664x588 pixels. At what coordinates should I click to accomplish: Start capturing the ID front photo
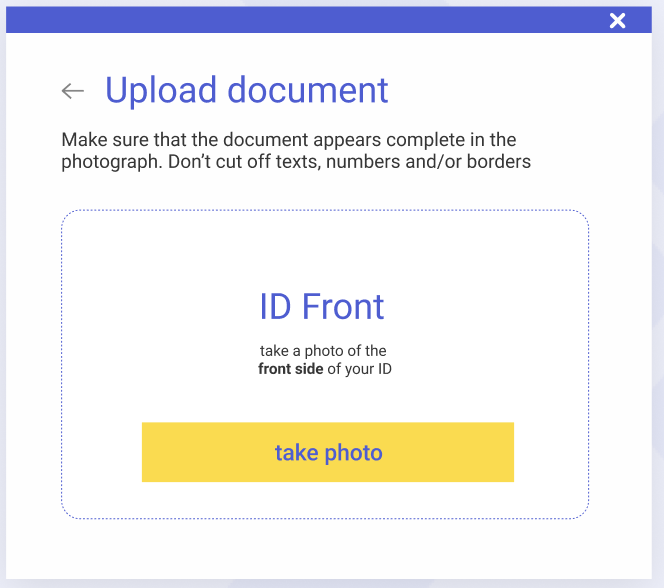click(x=328, y=452)
